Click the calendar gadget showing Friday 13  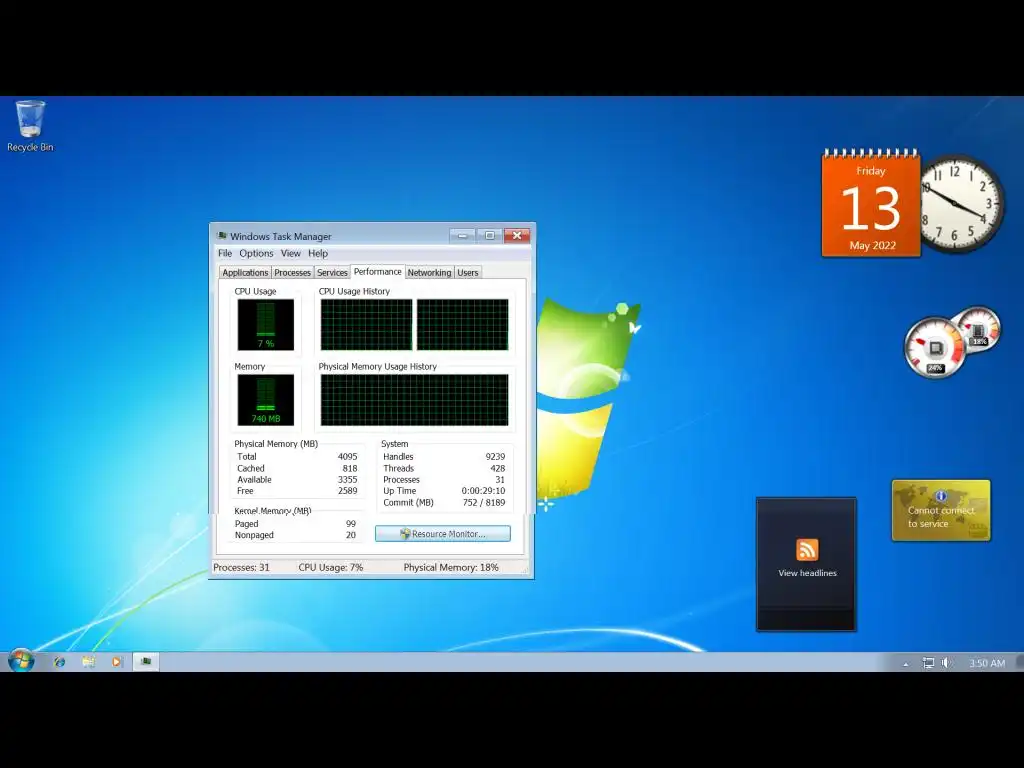click(x=871, y=203)
